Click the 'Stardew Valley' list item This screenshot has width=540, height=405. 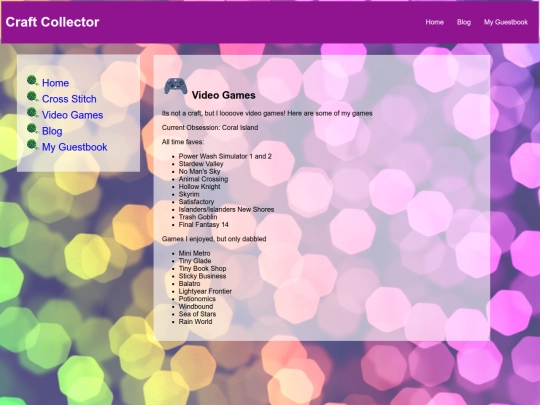tap(201, 164)
